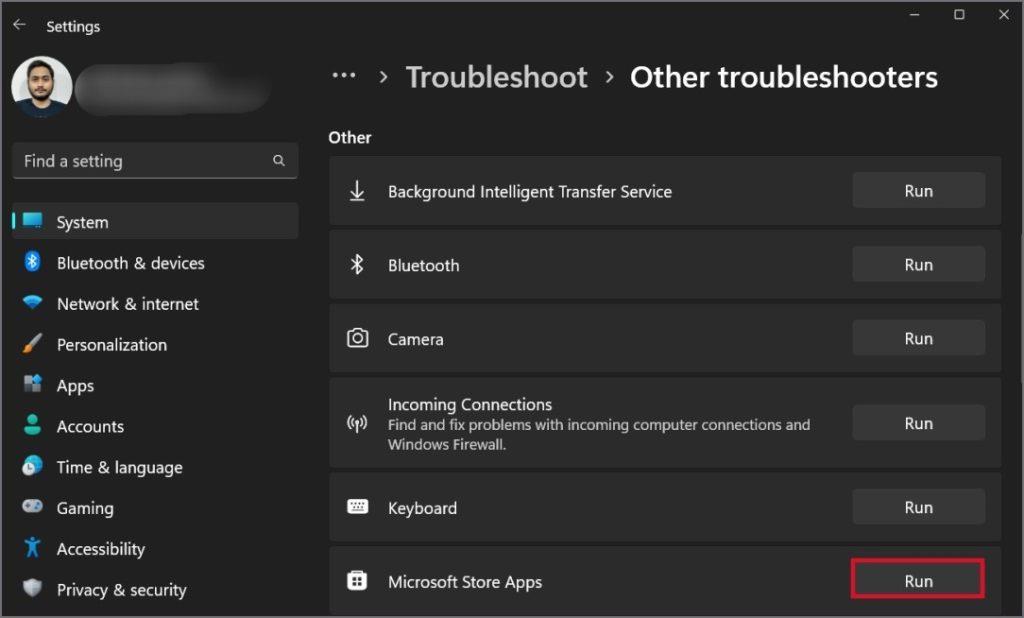Click the Privacy & security shield icon
Screen dimensions: 1024x618
32,588
